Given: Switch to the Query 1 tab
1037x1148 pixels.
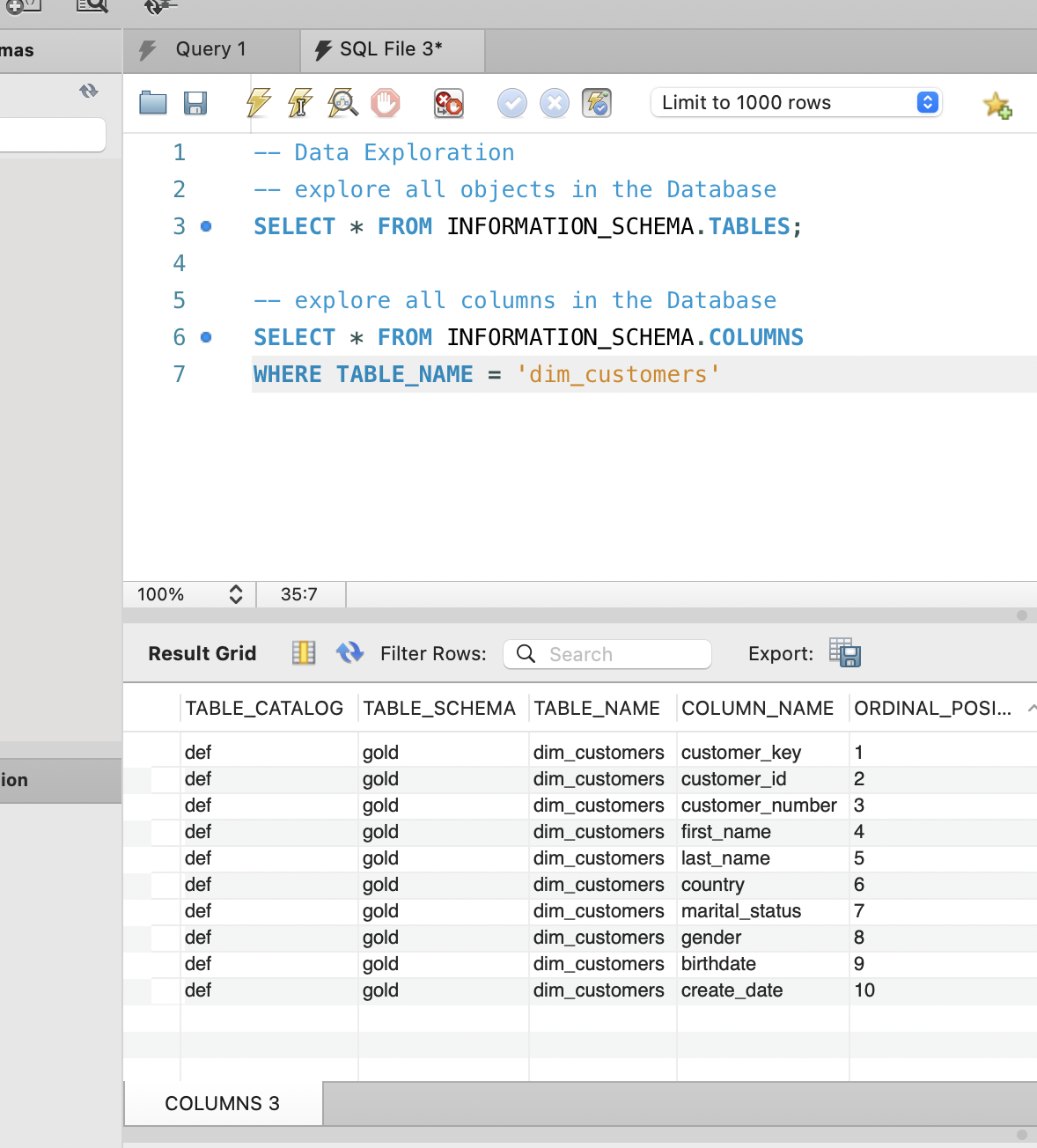Looking at the screenshot, I should point(210,49).
